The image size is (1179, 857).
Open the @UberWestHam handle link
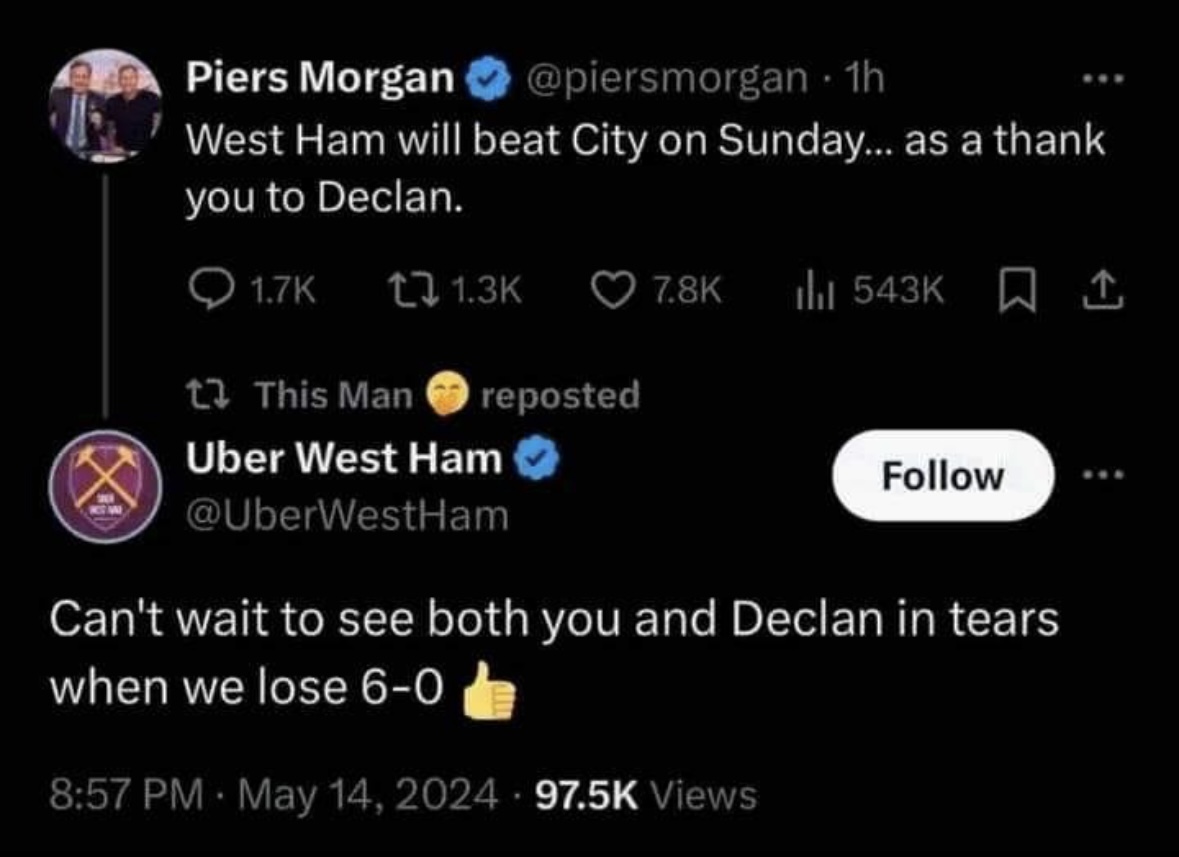pos(347,516)
